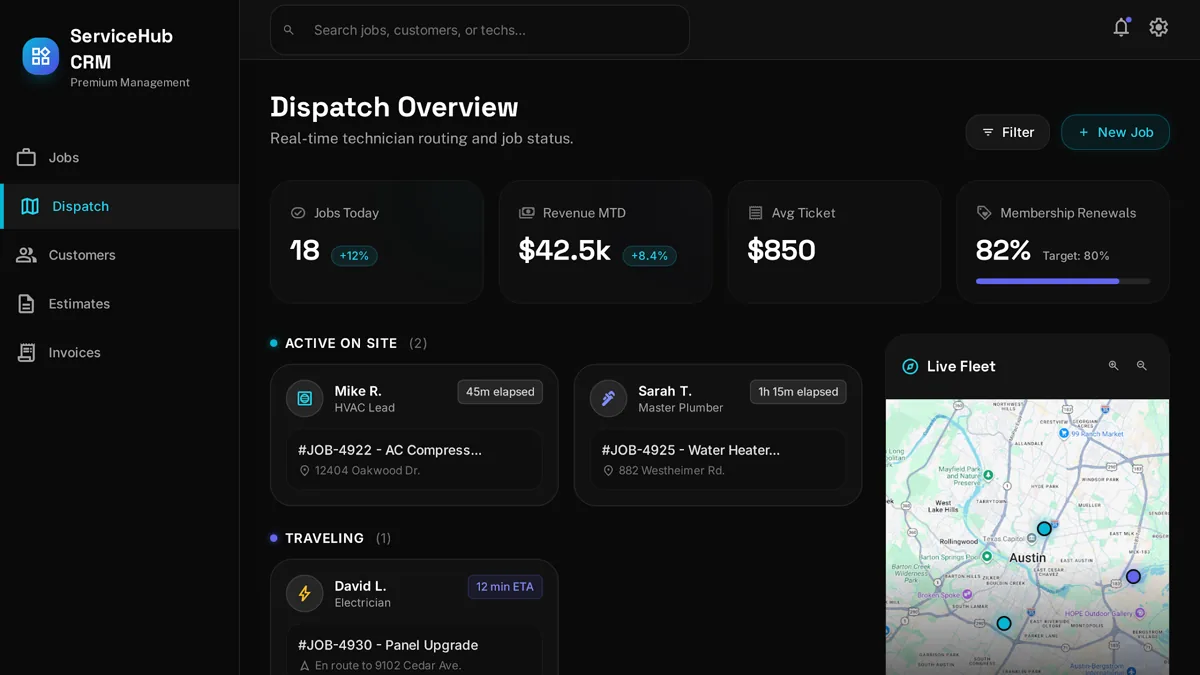This screenshot has width=1200, height=675.
Task: Click the ACTIVE ON SITE section heading
Action: click(341, 343)
